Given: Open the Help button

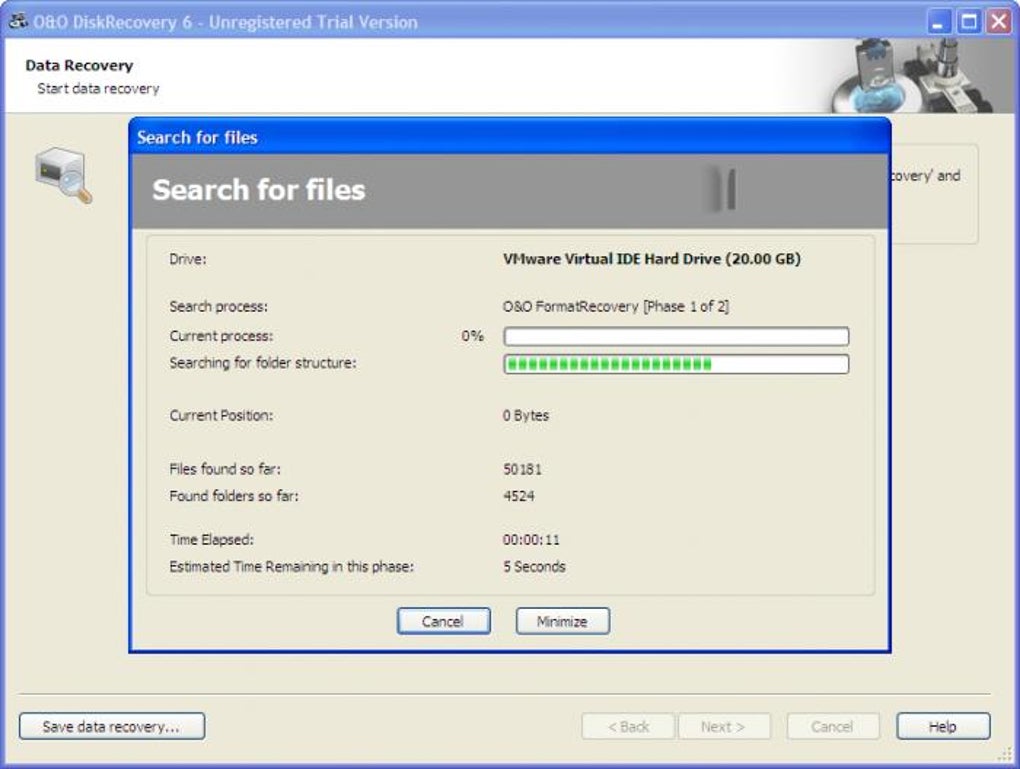Looking at the screenshot, I should 943,726.
